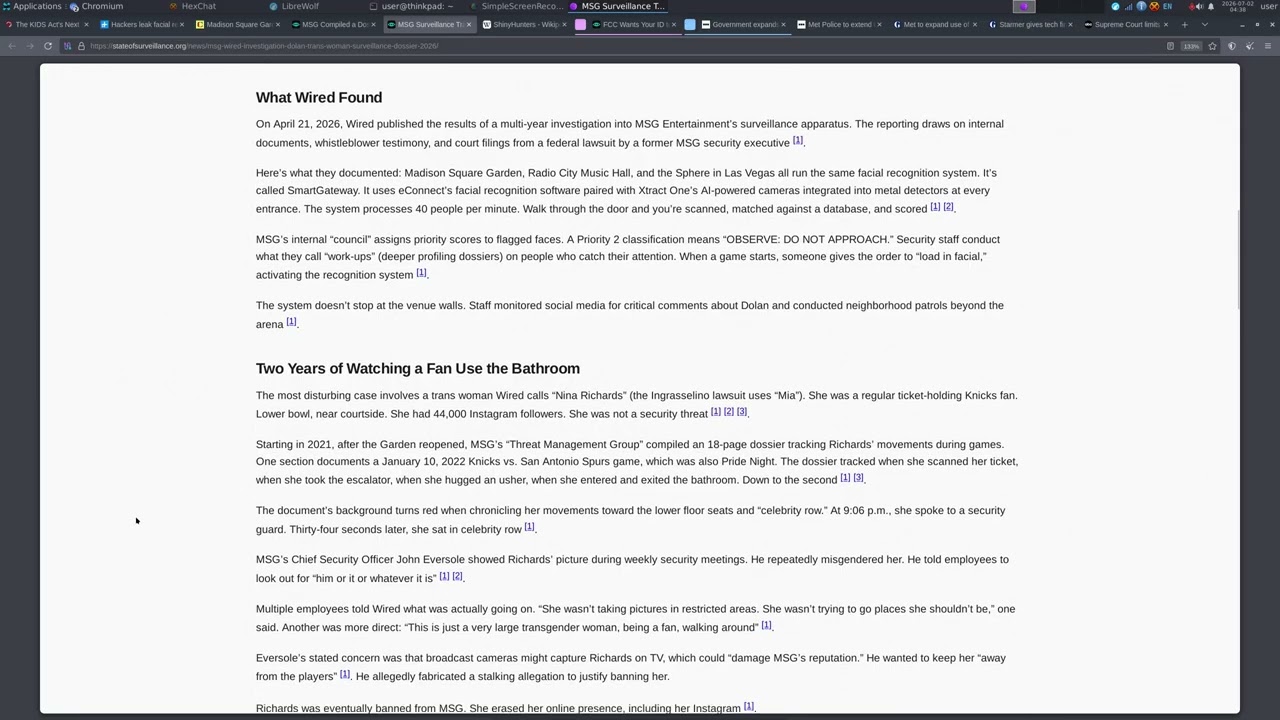This screenshot has height=720, width=1280.
Task: Click the browser forward arrow
Action: coord(29,46)
